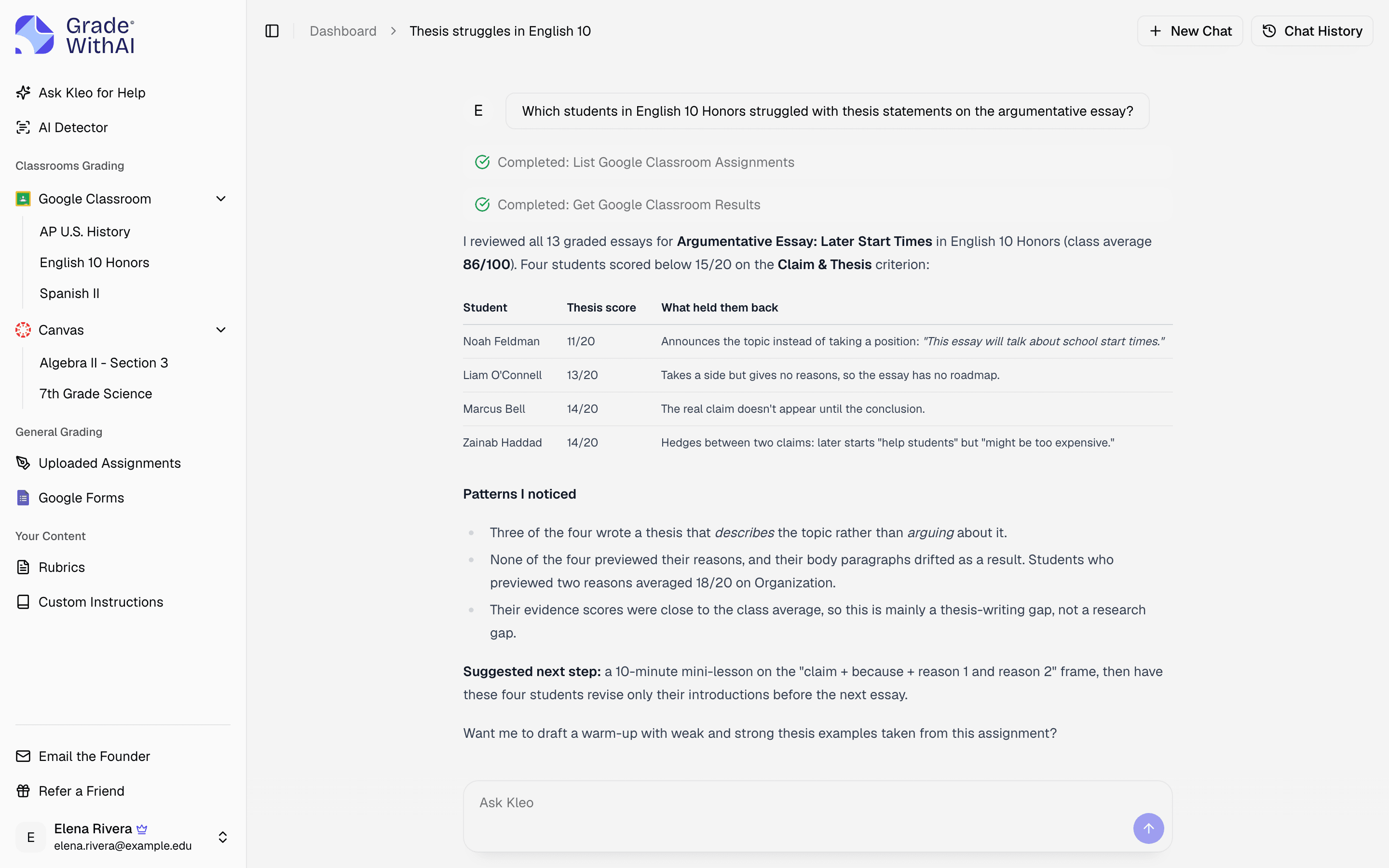Image resolution: width=1389 pixels, height=868 pixels.
Task: Click the clock icon in Chat History
Action: click(1269, 31)
